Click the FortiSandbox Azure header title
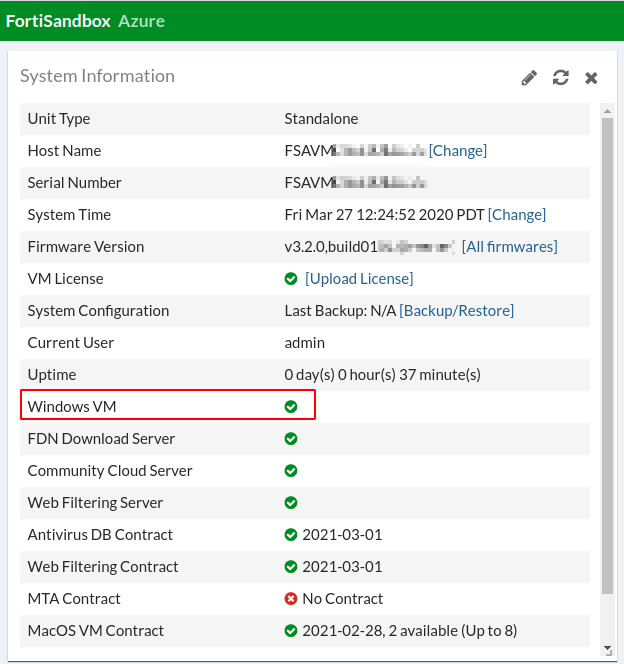Screen dimensions: 624x664 [85, 21]
